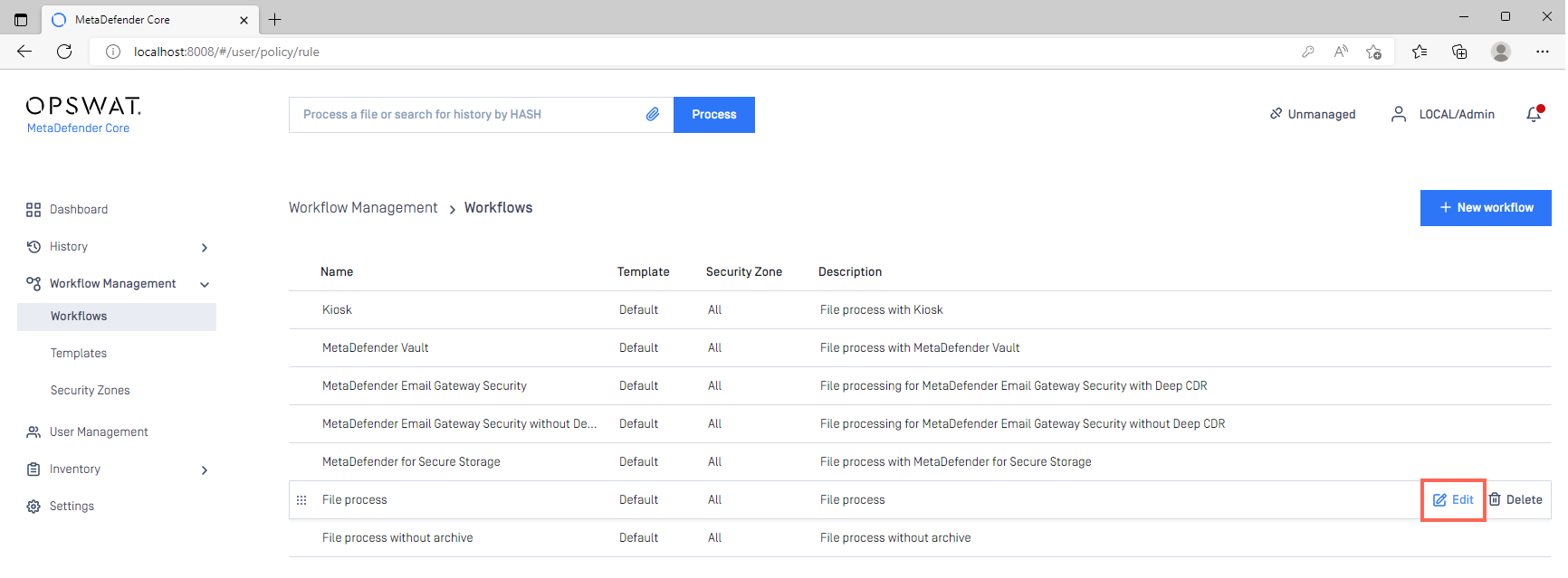Click the Inventory clipboard icon
The image size is (1568, 578).
click(33, 469)
